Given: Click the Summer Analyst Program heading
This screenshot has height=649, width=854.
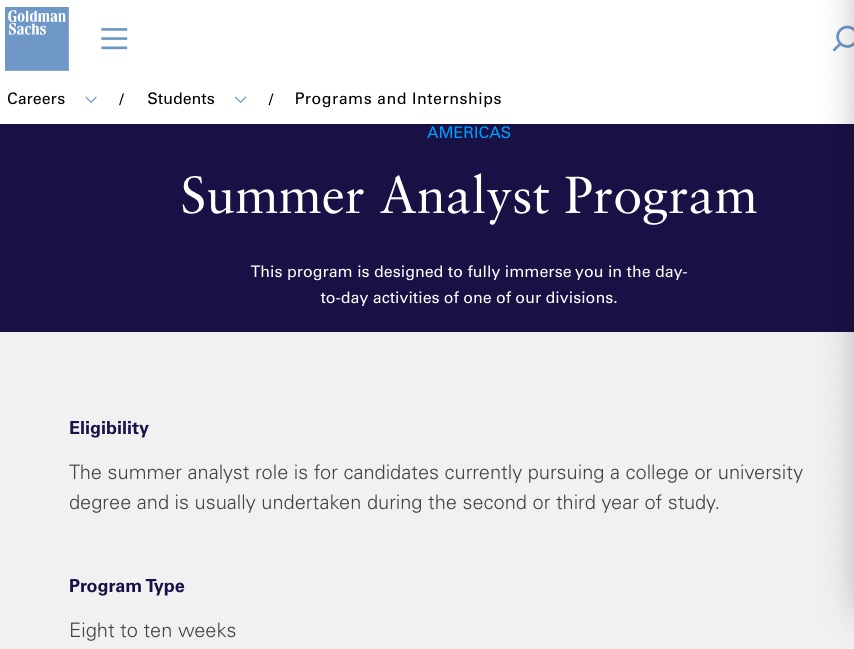Looking at the screenshot, I should pos(469,196).
